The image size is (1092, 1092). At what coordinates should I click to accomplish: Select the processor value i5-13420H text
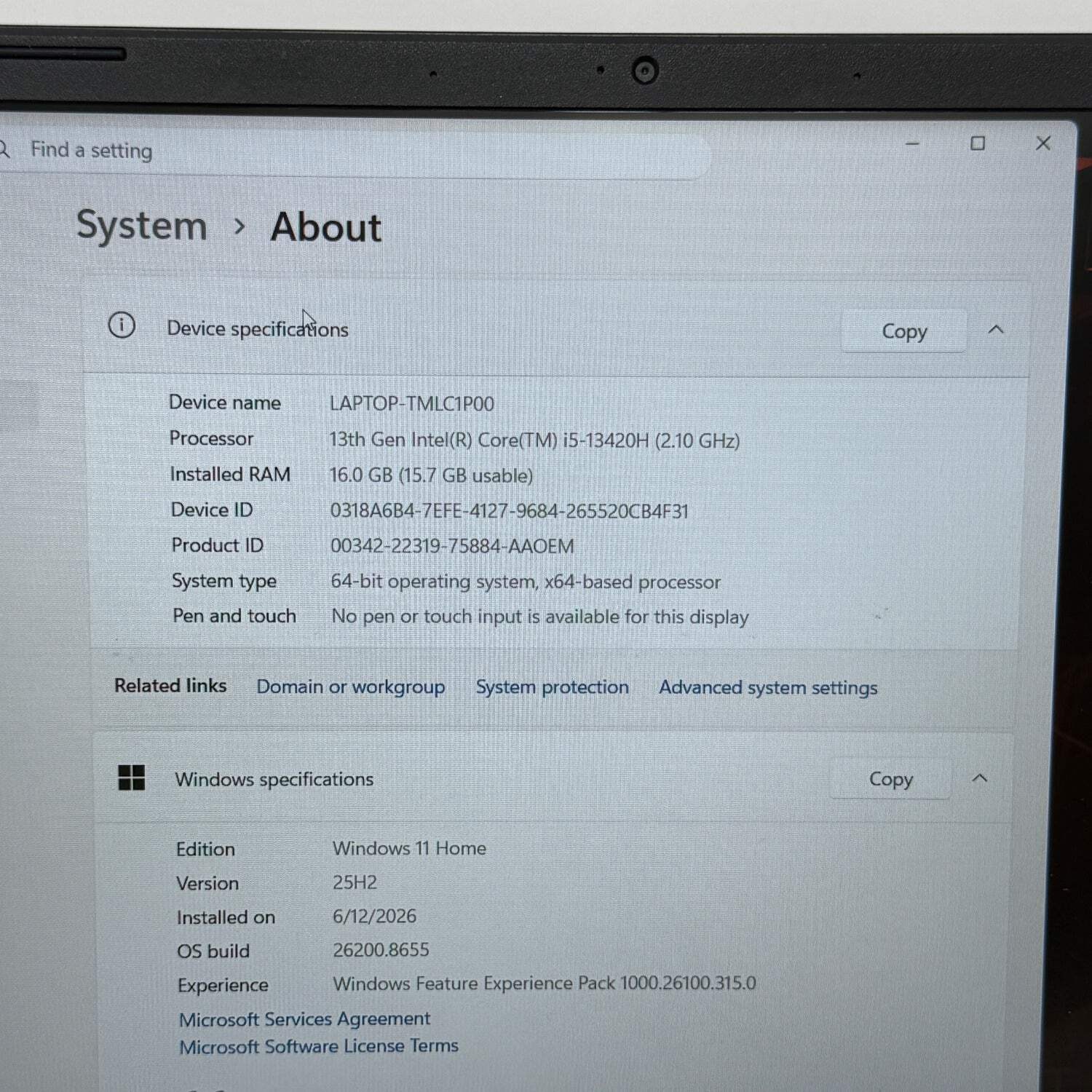[x=534, y=440]
